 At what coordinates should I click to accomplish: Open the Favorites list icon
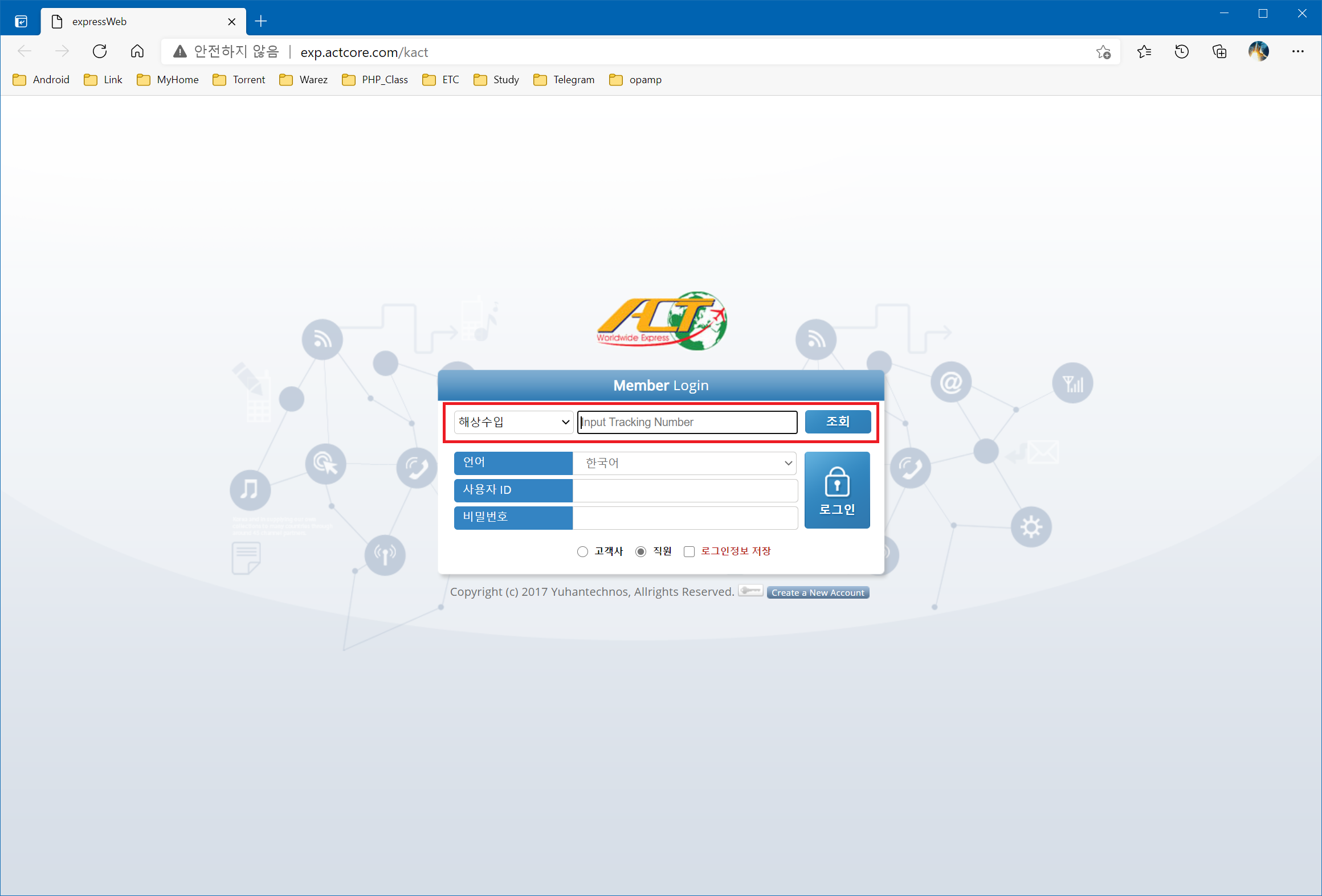(x=1144, y=52)
